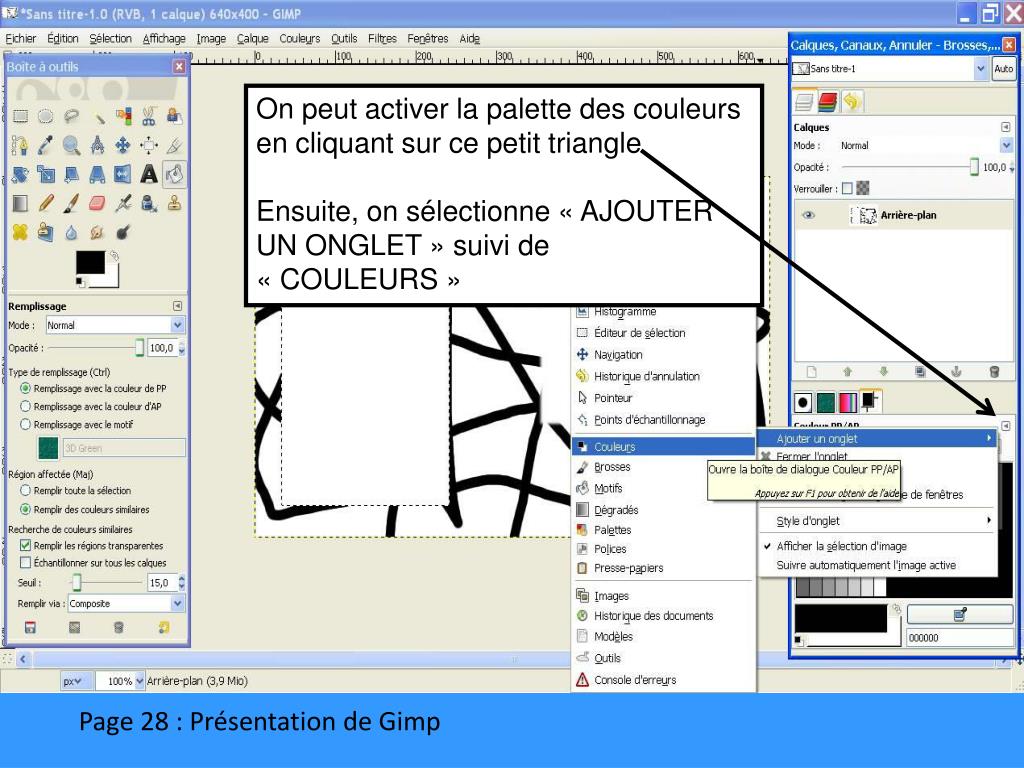Select the Color Picker eyedropper tool
This screenshot has width=1024, height=768.
click(x=45, y=145)
